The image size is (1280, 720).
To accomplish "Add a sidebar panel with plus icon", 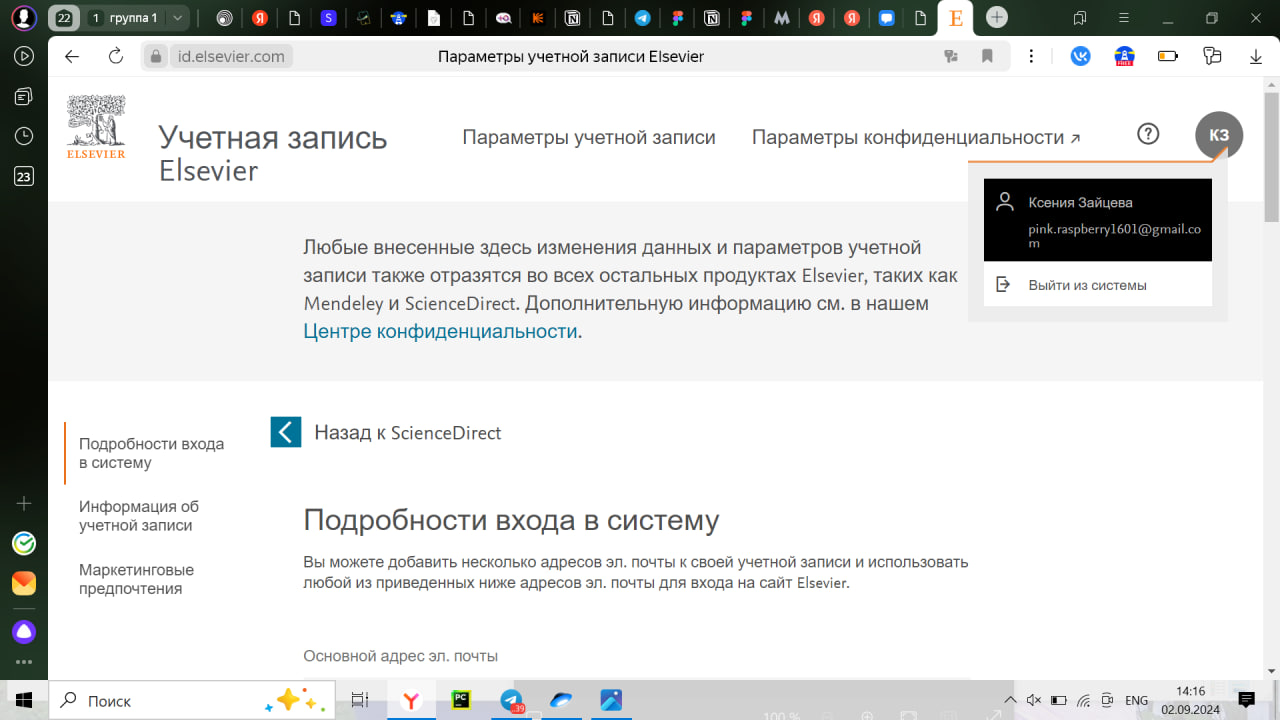I will point(24,503).
